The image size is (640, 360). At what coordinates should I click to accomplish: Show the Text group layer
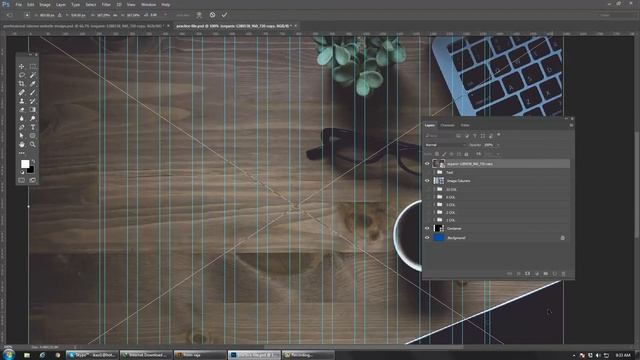tap(427, 172)
